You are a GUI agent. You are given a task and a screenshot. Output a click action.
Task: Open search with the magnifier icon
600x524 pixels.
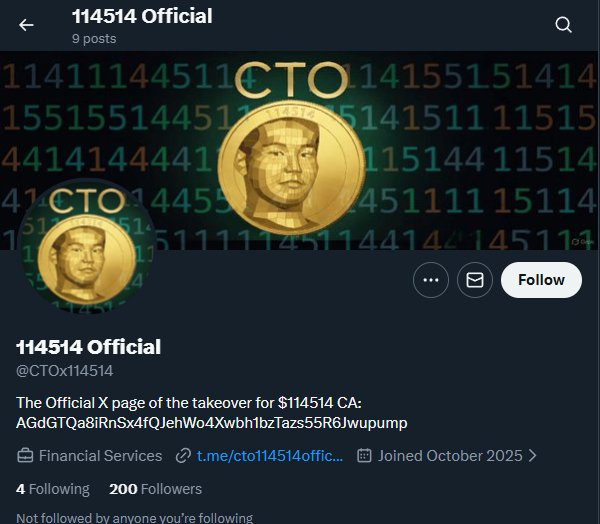[564, 25]
